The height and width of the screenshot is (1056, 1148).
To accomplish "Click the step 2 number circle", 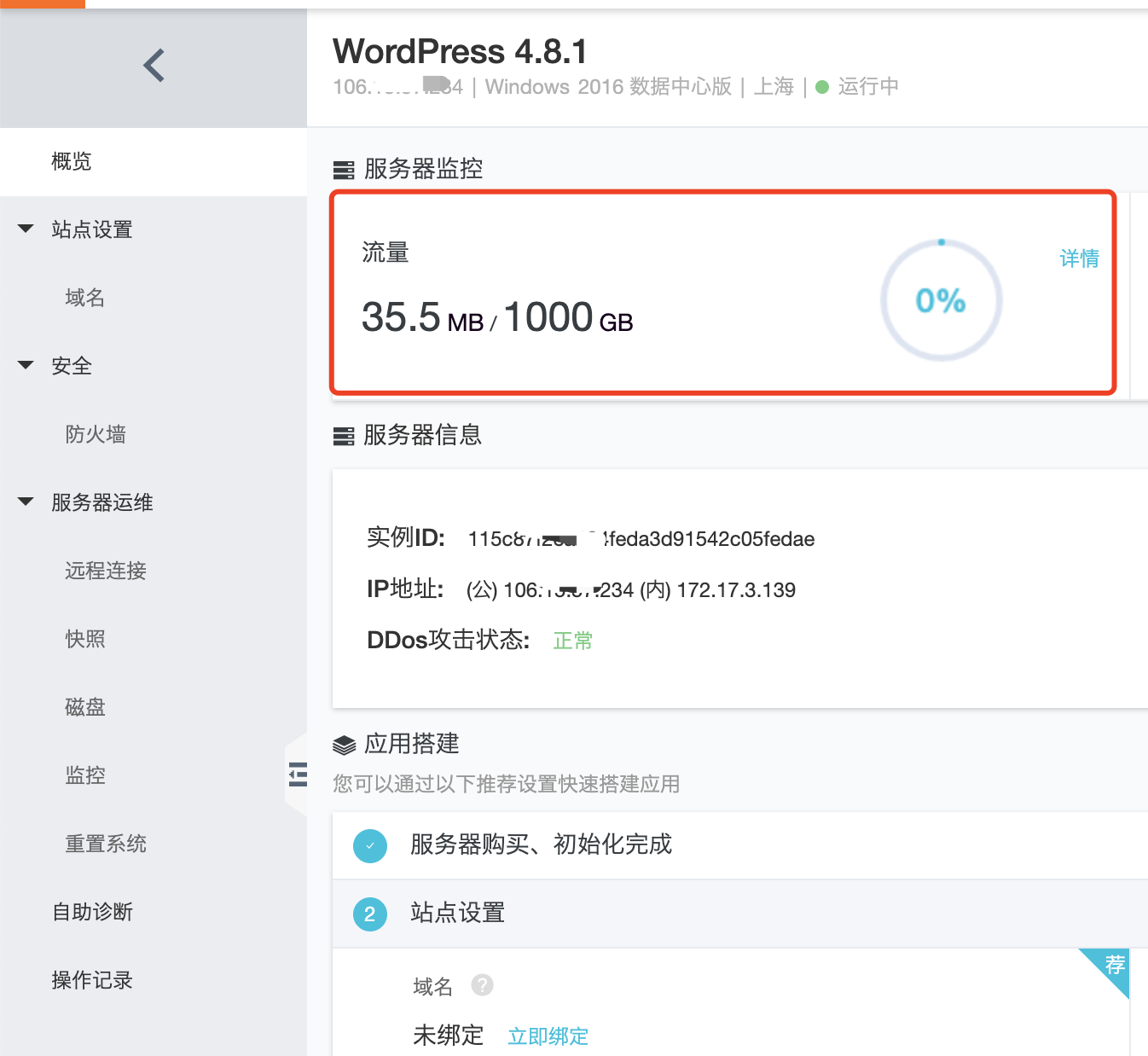I will [370, 914].
